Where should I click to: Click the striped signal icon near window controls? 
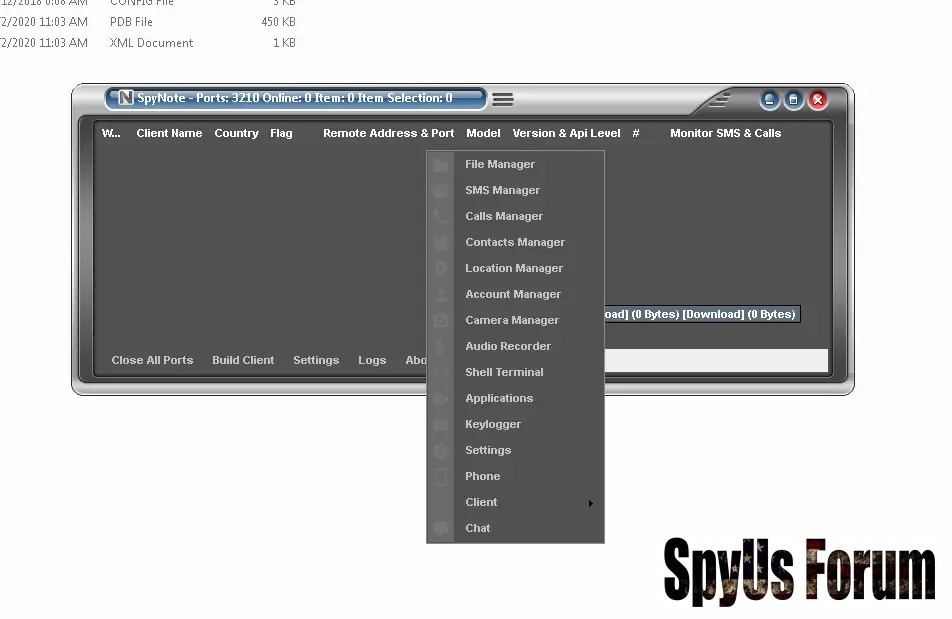click(719, 100)
